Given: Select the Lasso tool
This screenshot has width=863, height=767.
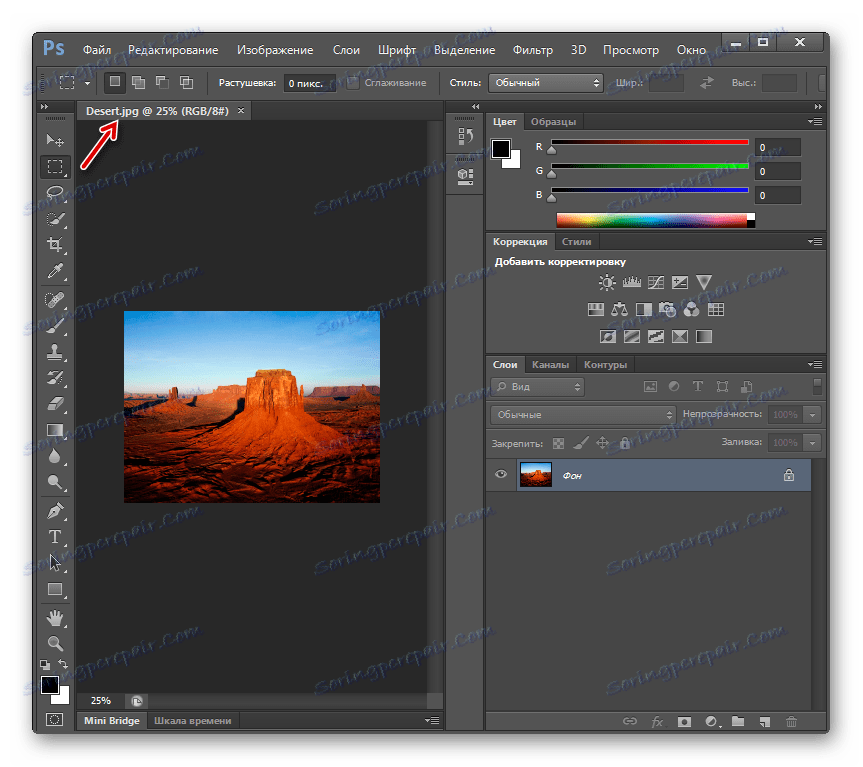Looking at the screenshot, I should (54, 193).
